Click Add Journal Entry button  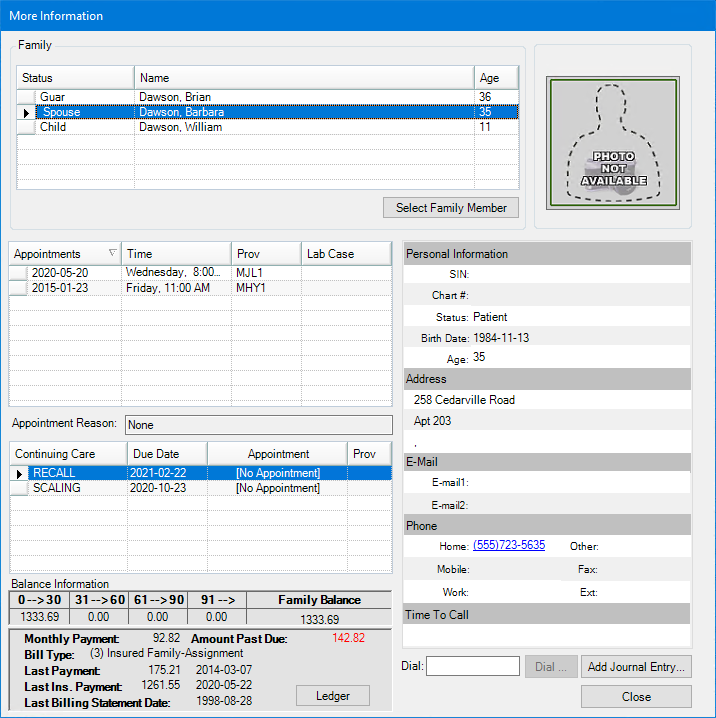tap(636, 667)
